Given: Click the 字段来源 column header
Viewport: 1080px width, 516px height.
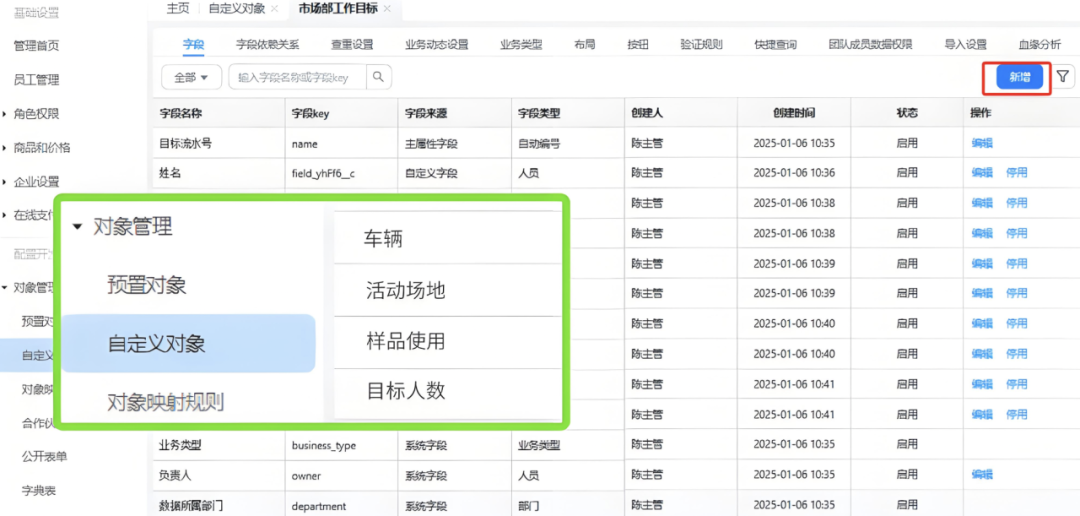Looking at the screenshot, I should 426,113.
